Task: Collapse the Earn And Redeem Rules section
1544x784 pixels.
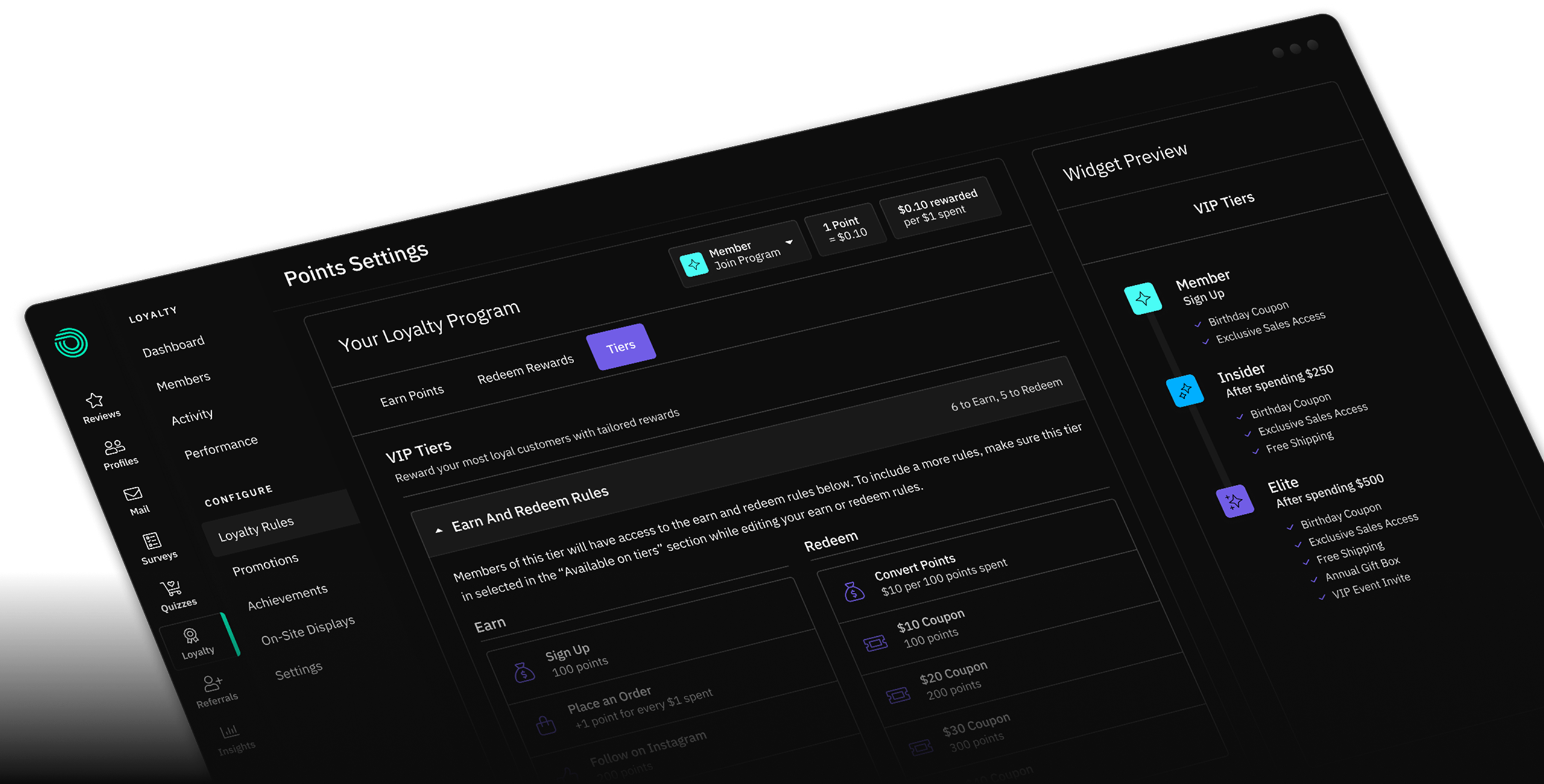Action: coord(439,531)
